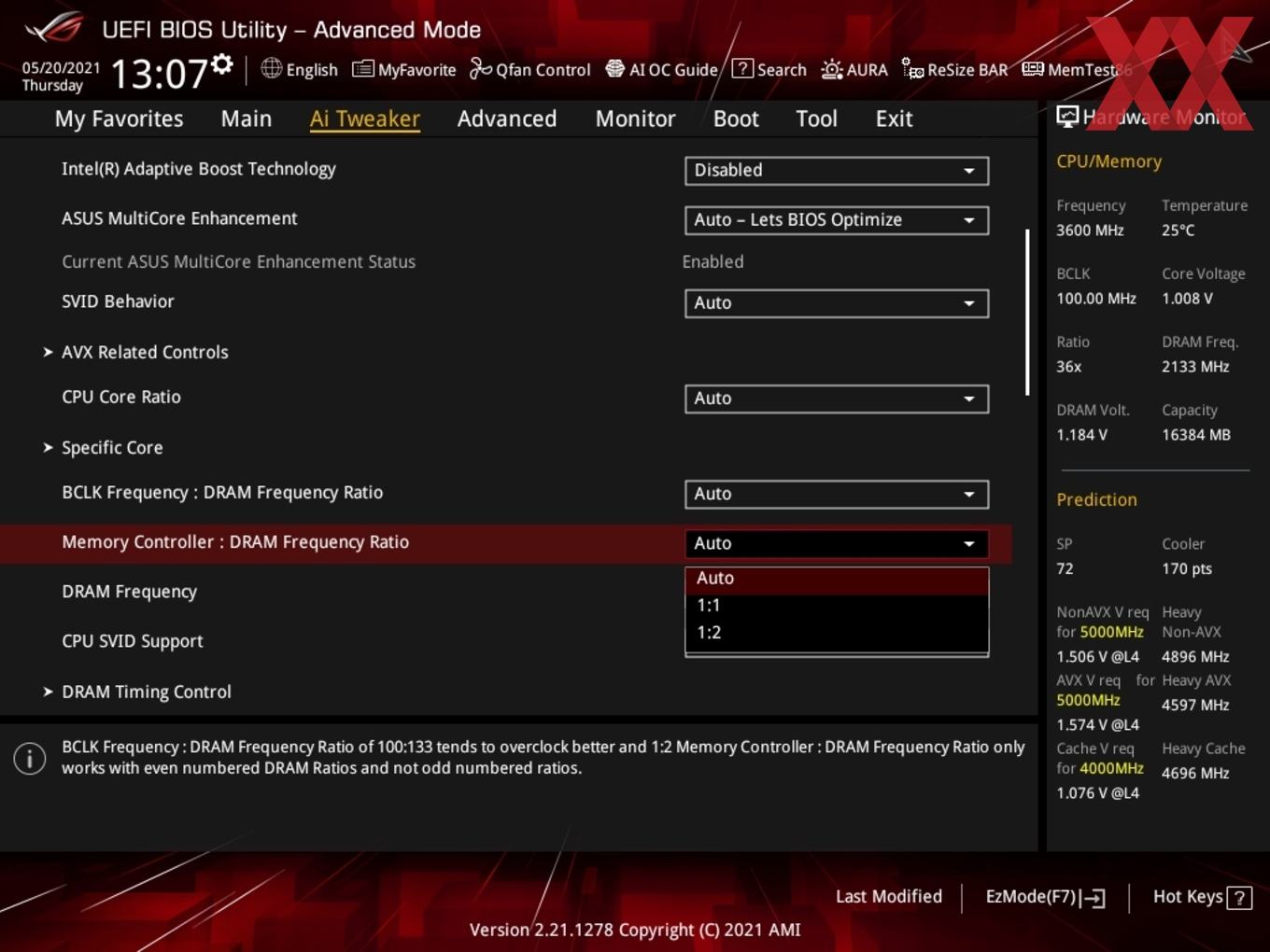Switch to the Main tab
The width and height of the screenshot is (1270, 952).
(247, 119)
